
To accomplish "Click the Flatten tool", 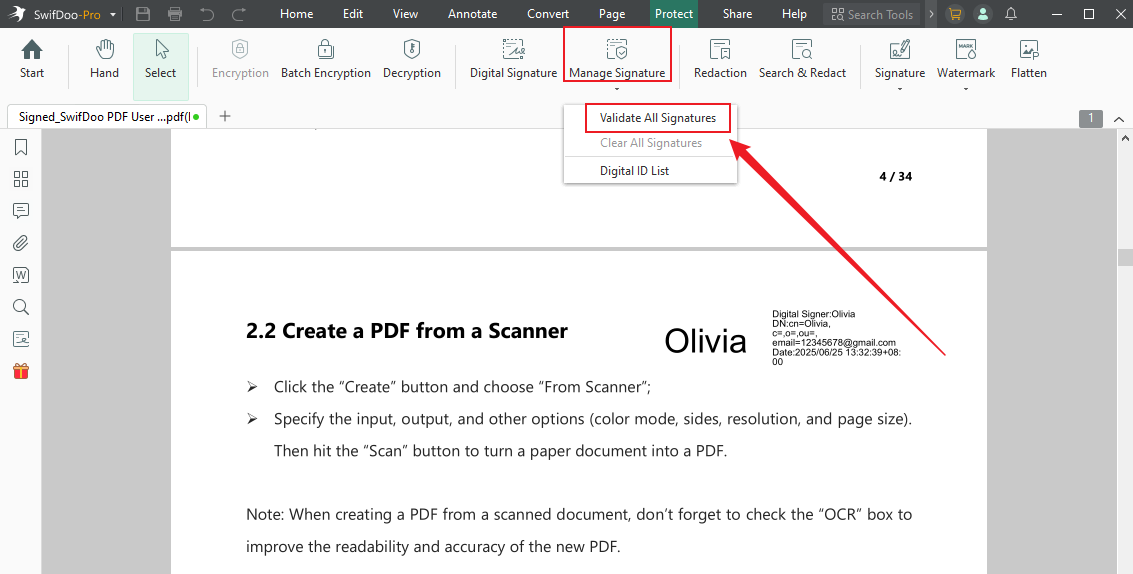I will click(x=1028, y=59).
